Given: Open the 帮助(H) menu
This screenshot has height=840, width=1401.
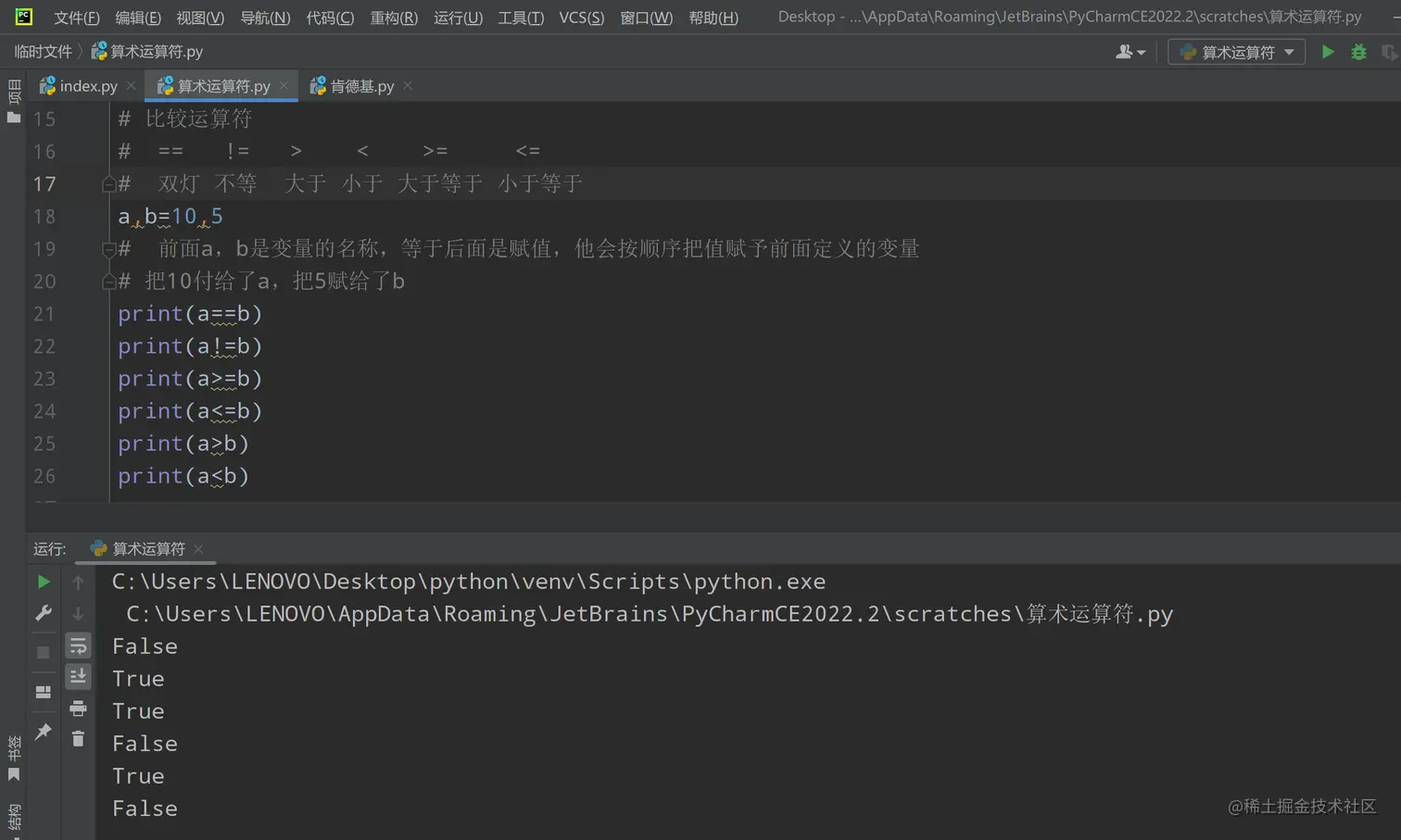Looking at the screenshot, I should [x=713, y=18].
